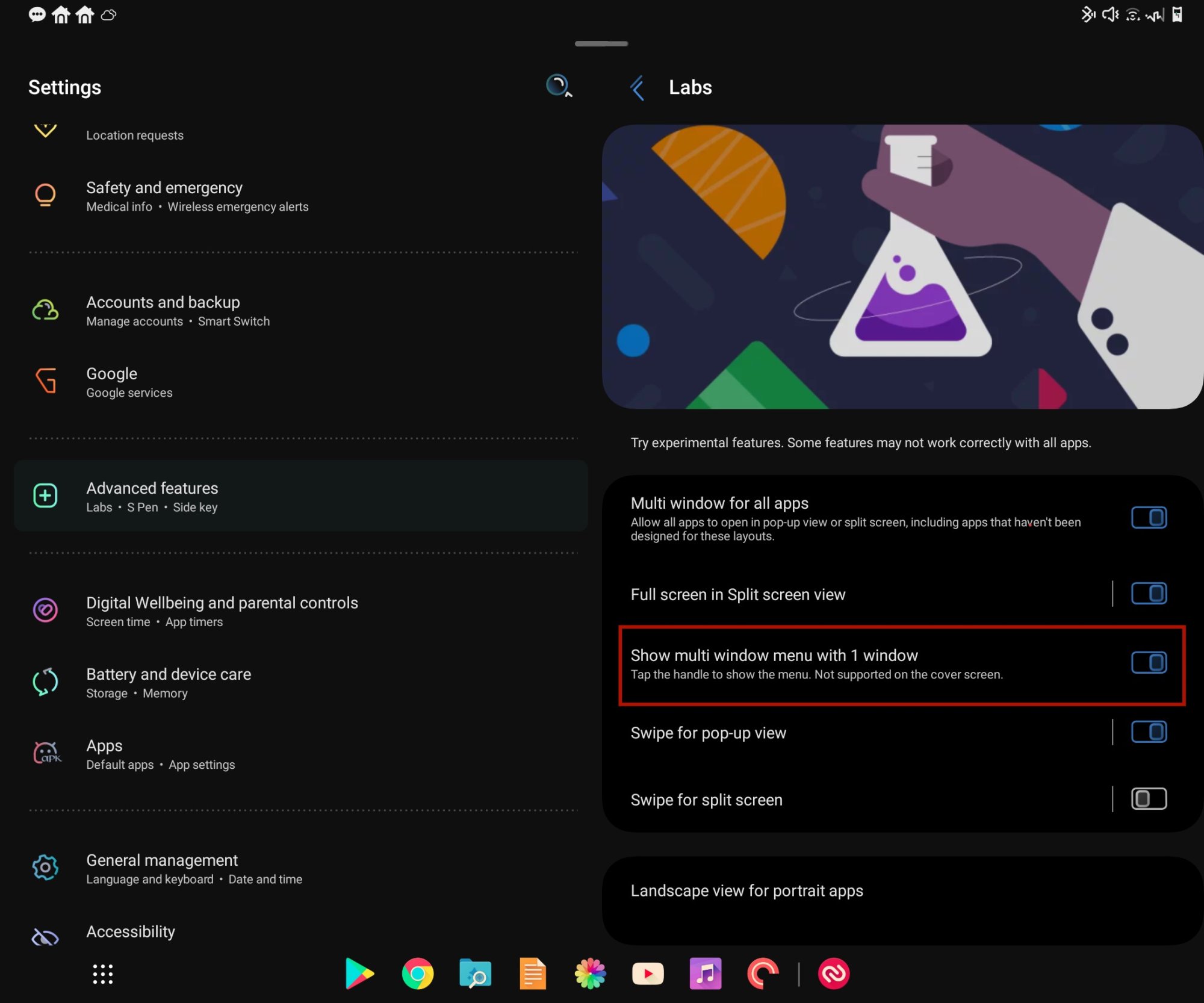
Task: Launch Chrome from the taskbar
Action: click(417, 973)
